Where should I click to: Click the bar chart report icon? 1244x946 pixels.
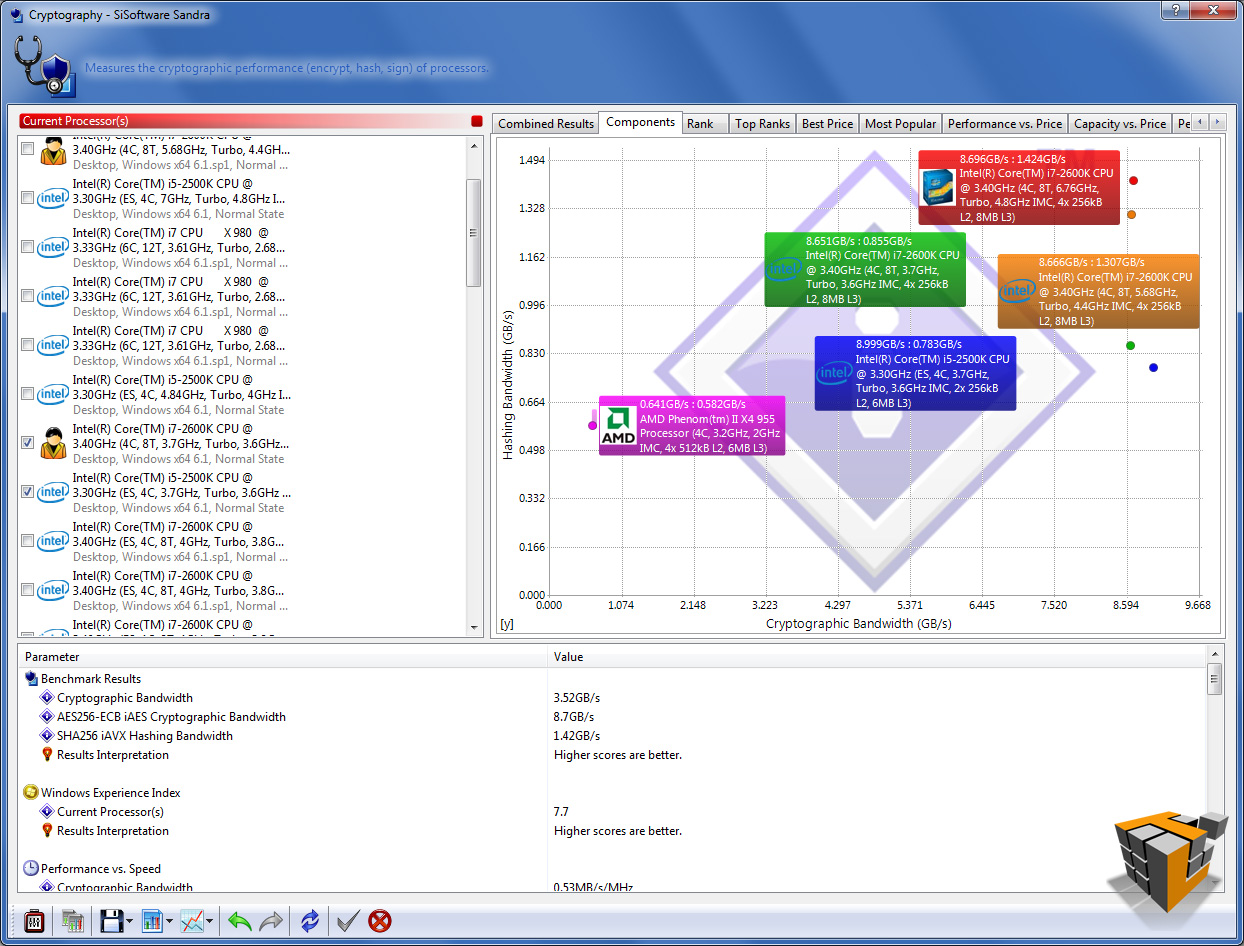click(152, 921)
